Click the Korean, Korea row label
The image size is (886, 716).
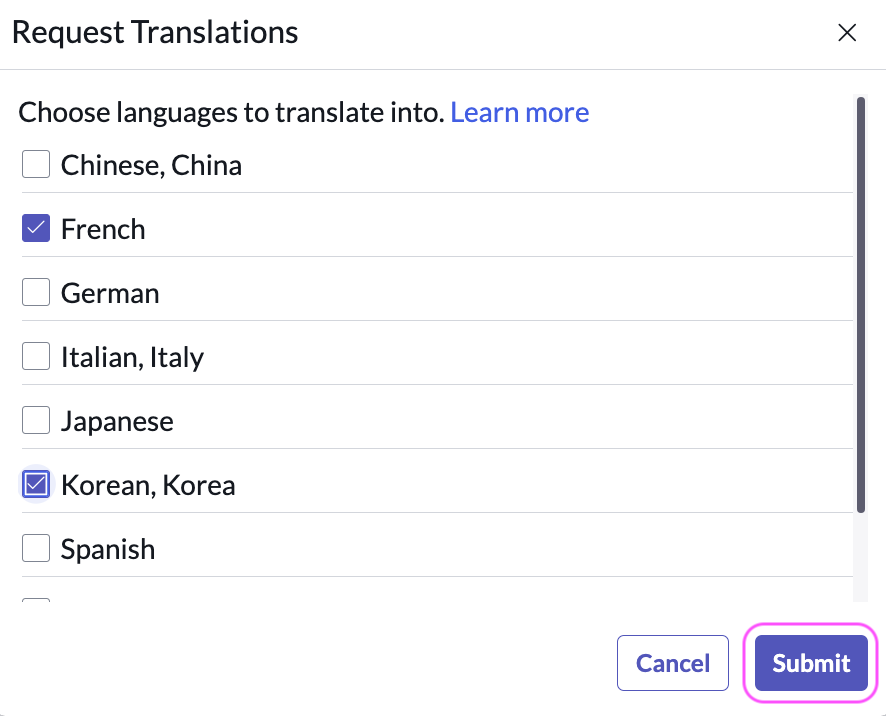[x=148, y=484]
